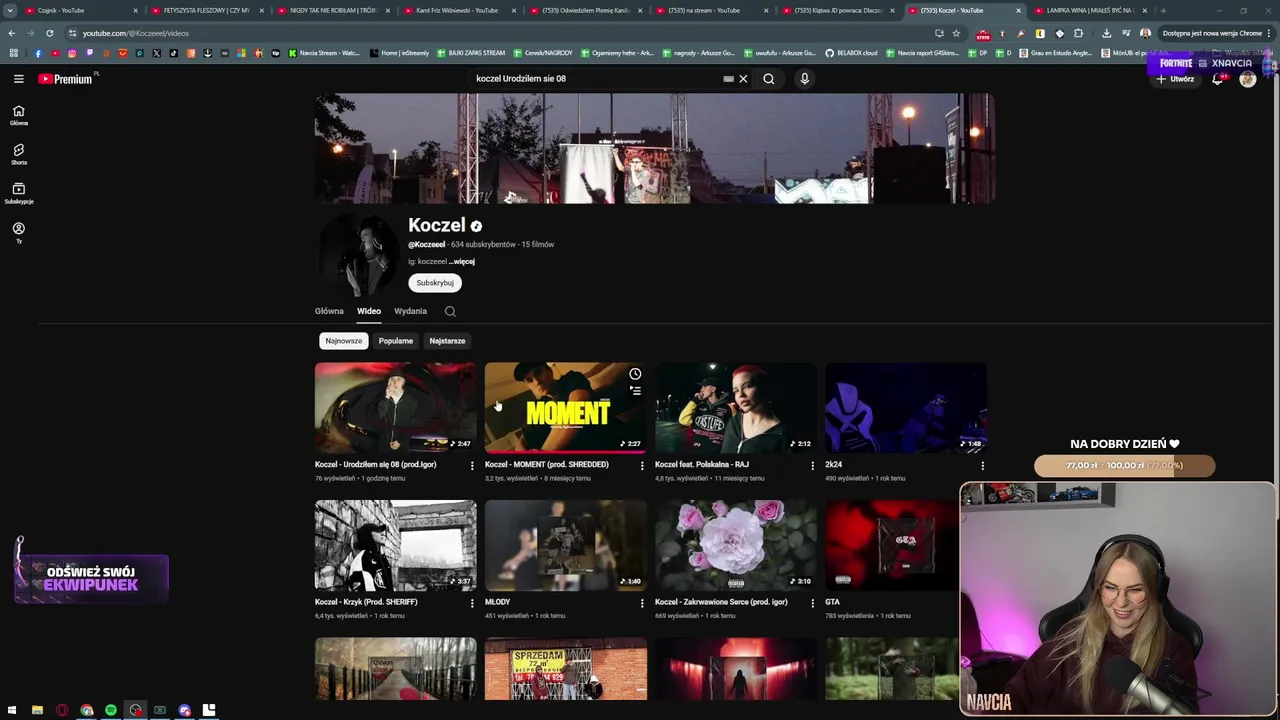Open the YouTube guide hamburger menu
Image resolution: width=1280 pixels, height=720 pixels.
coord(18,79)
